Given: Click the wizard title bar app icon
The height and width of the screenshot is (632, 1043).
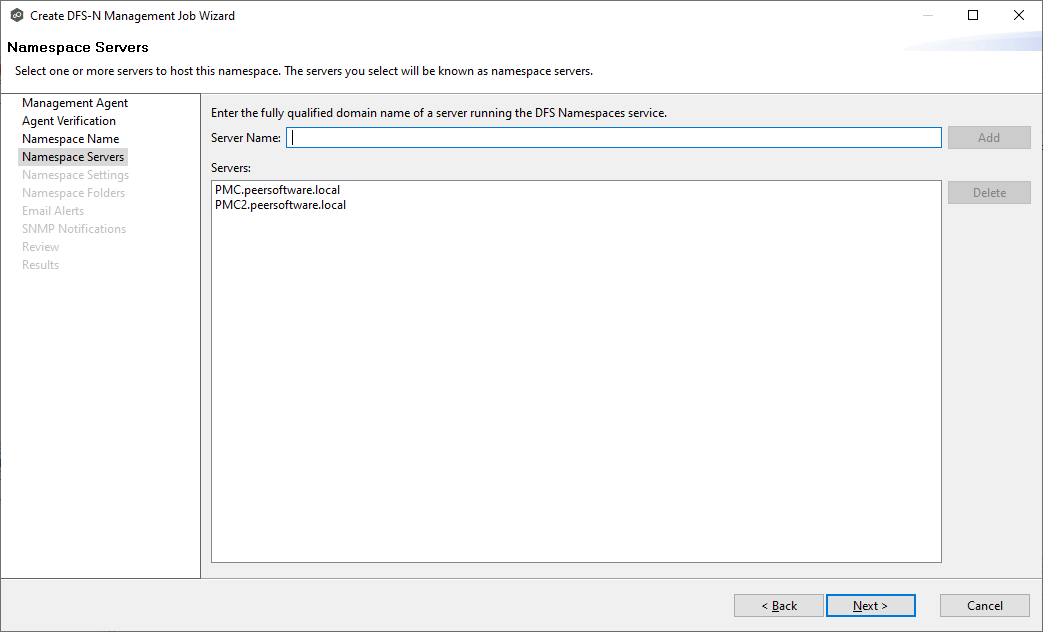Looking at the screenshot, I should [17, 15].
